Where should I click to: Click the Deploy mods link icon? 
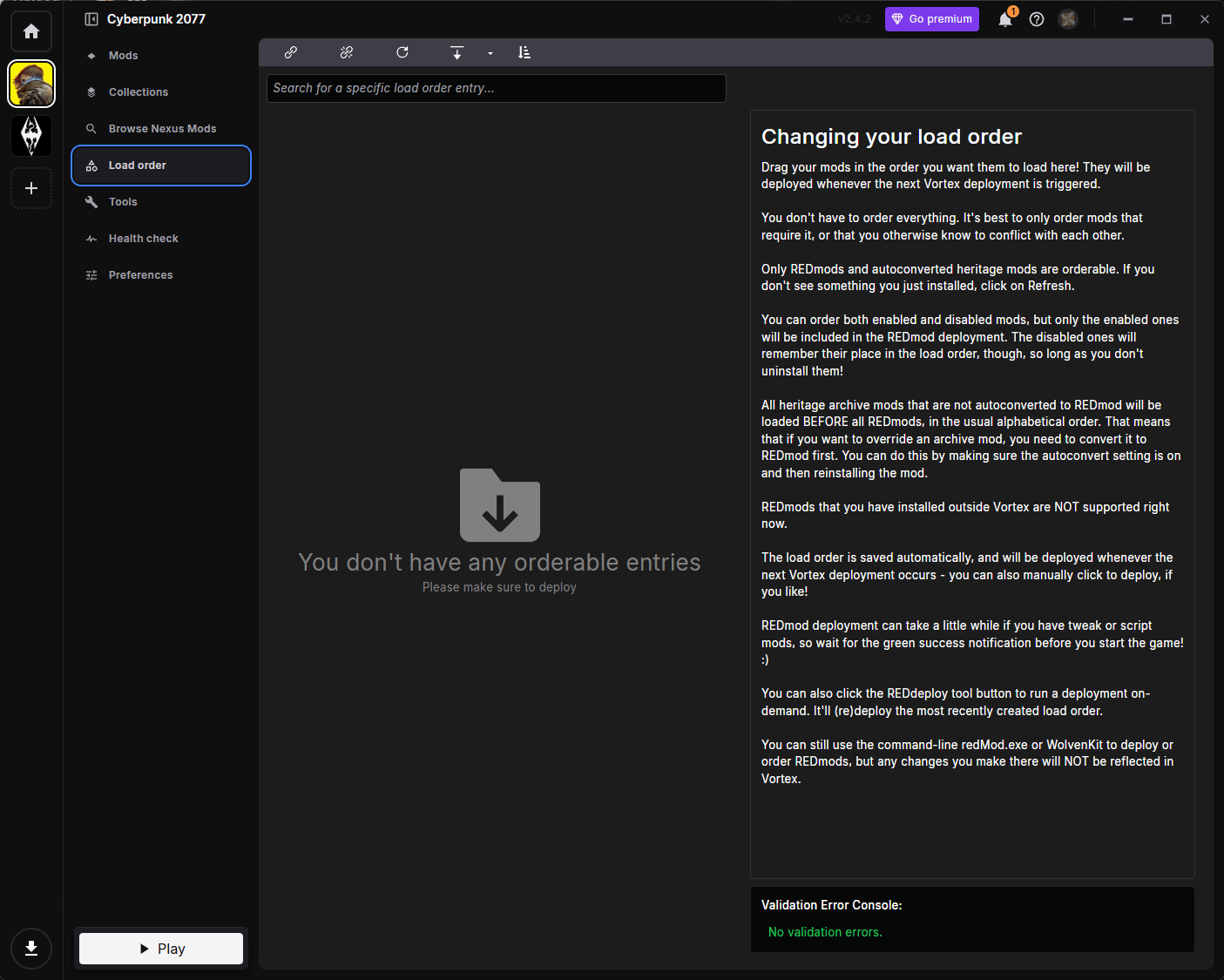[x=291, y=52]
